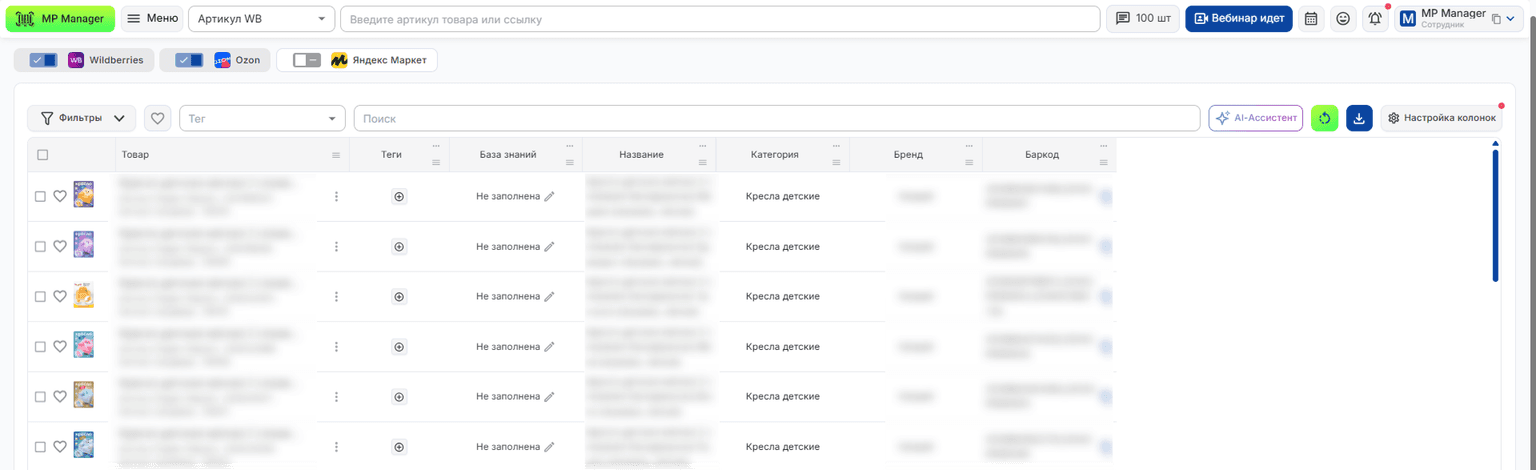The width and height of the screenshot is (1536, 470).
Task: Click the copy icon beside MP Manager Сотрудник
Action: pyautogui.click(x=1496, y=19)
